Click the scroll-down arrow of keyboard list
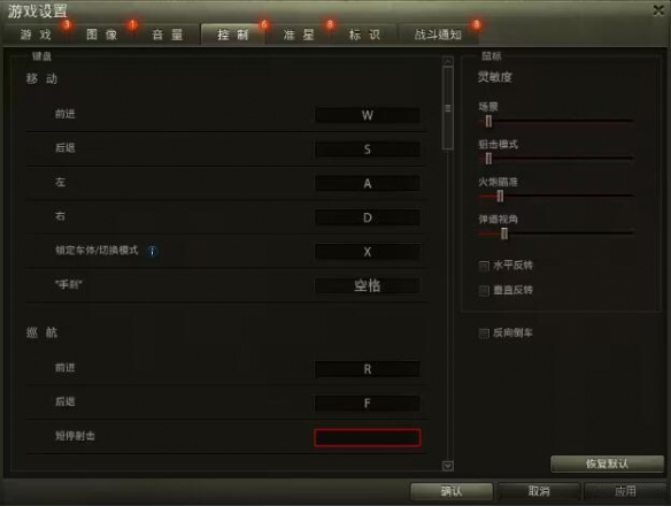This screenshot has height=507, width=671. tap(448, 465)
